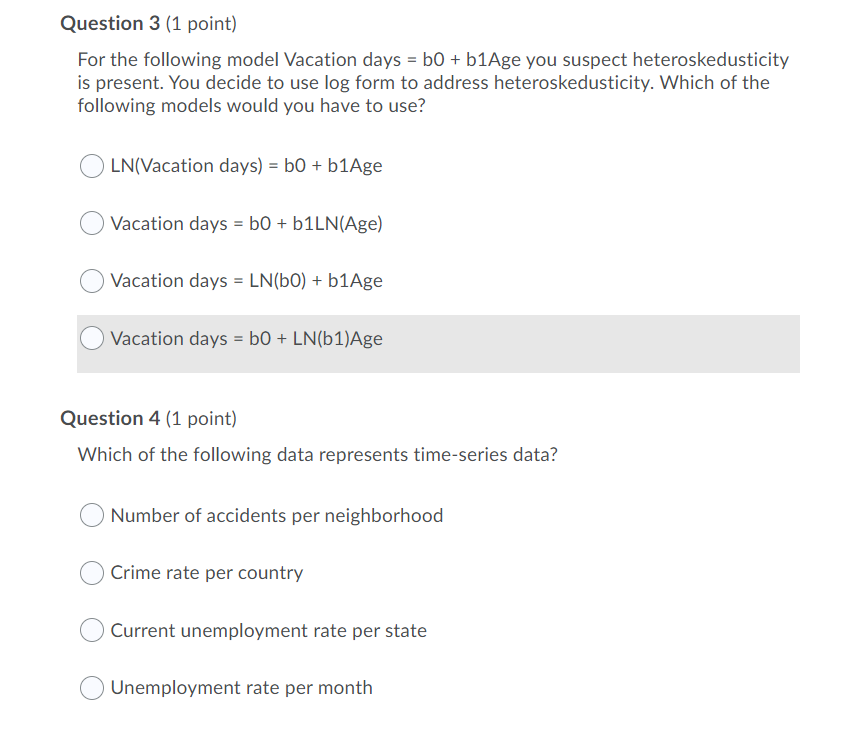Select Unemployment rate per month radio button
Viewport: 858px width, 741px height.
[x=92, y=687]
